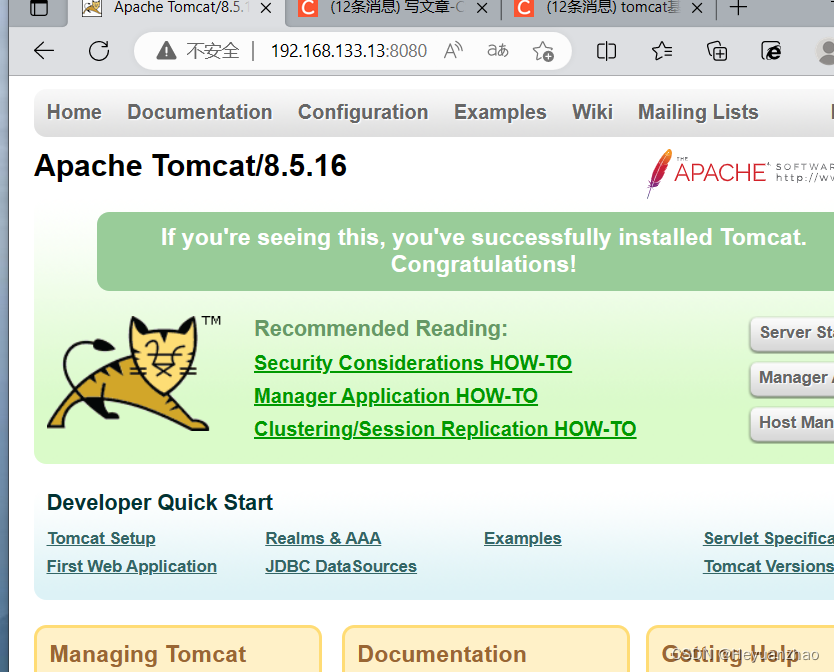Close the Apache Tomcat tab
Screen dimensions: 834x672
[265, 8]
